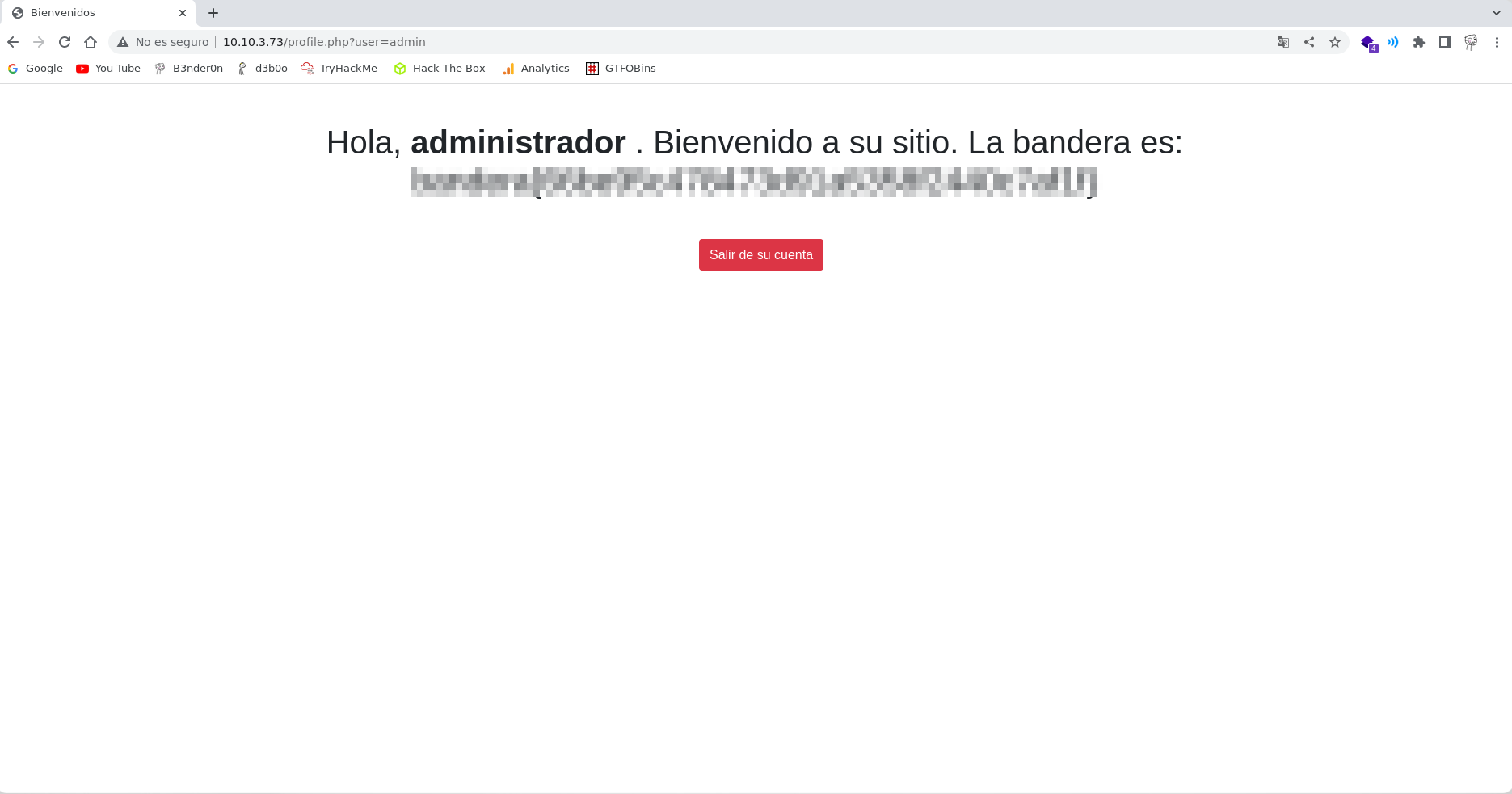This screenshot has height=794, width=1512.
Task: Open the GTFOBins bookmark
Action: click(x=621, y=69)
